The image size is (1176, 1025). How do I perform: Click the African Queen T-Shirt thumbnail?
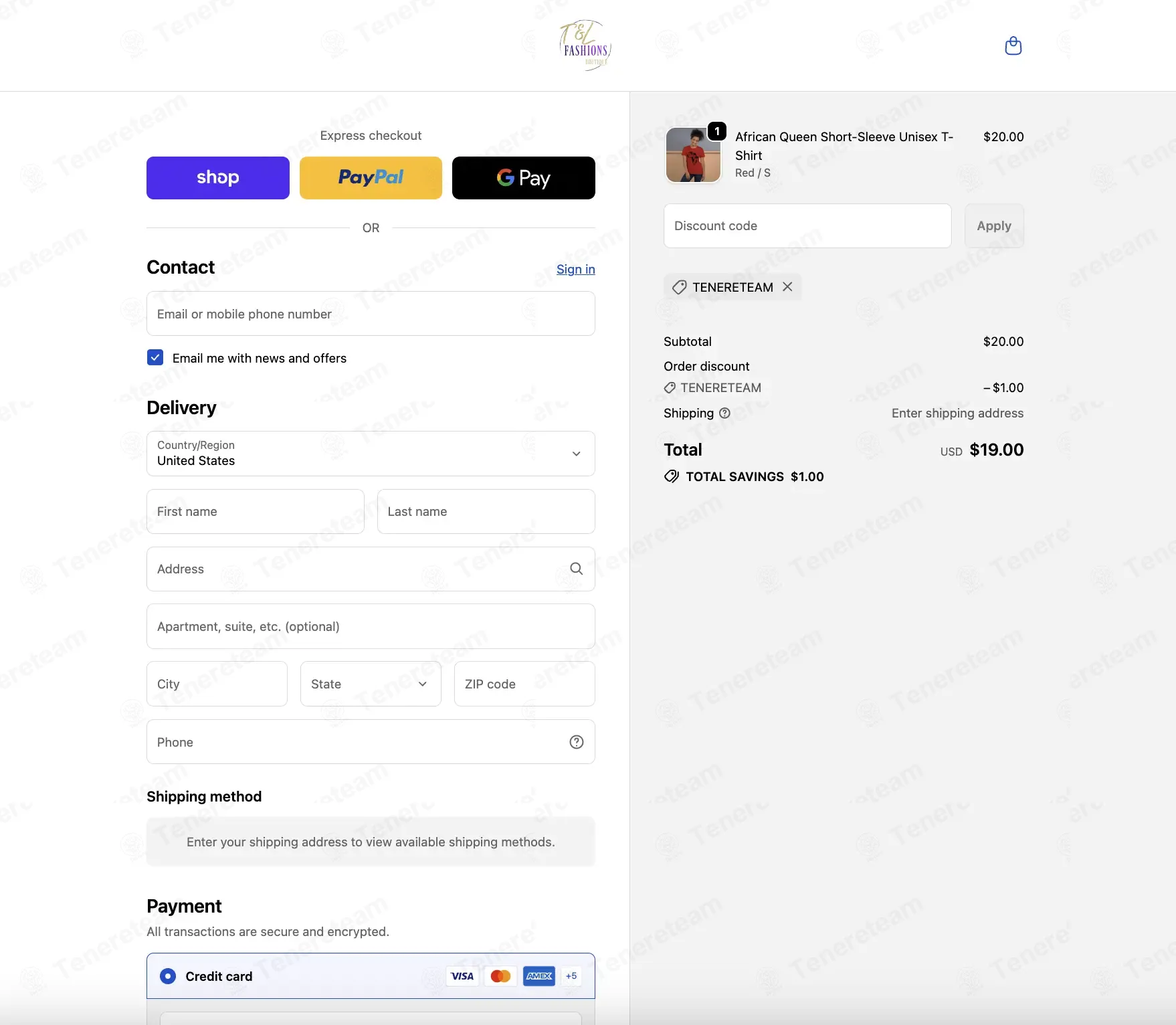pos(693,155)
